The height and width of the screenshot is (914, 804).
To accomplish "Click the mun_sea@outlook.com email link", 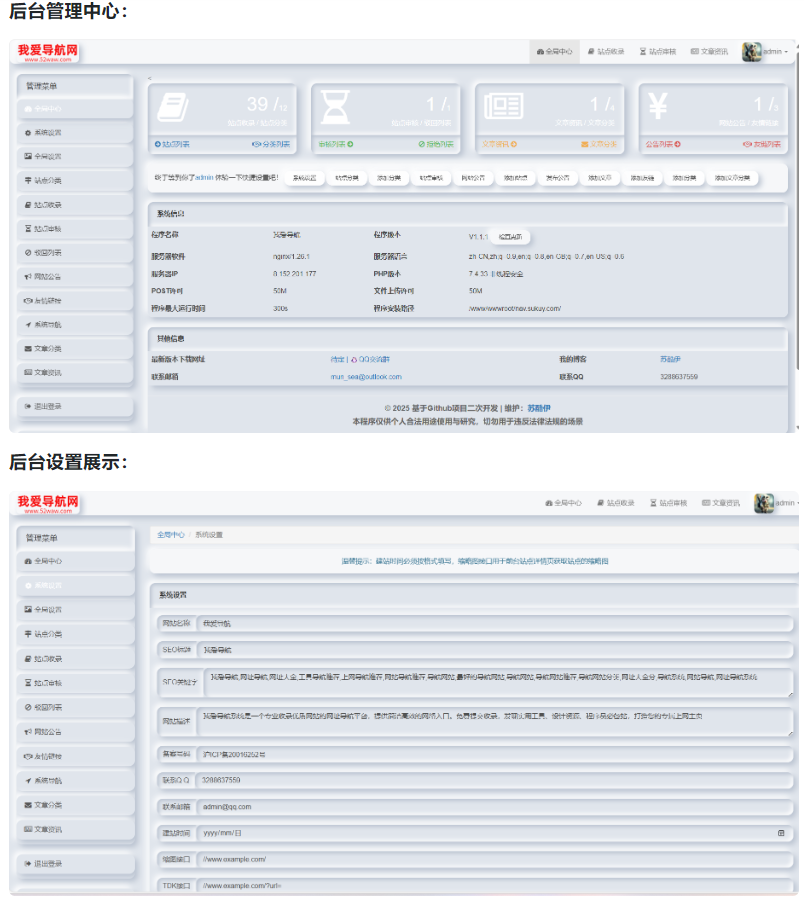I will [x=365, y=377].
